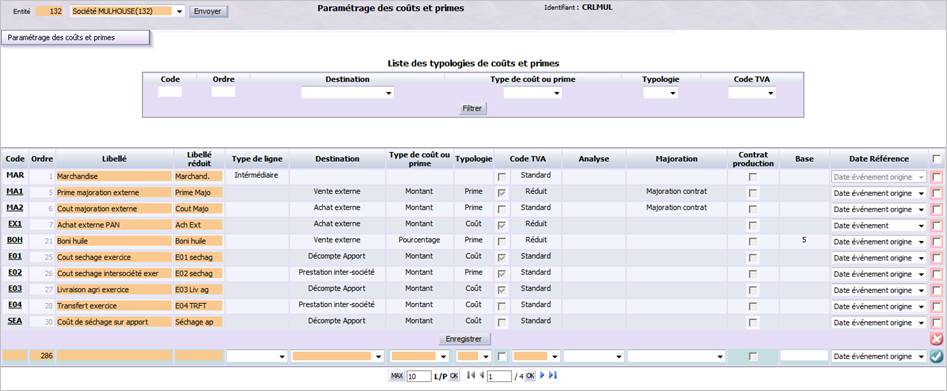Click the Code filter input field
947x391 pixels.
[x=170, y=92]
